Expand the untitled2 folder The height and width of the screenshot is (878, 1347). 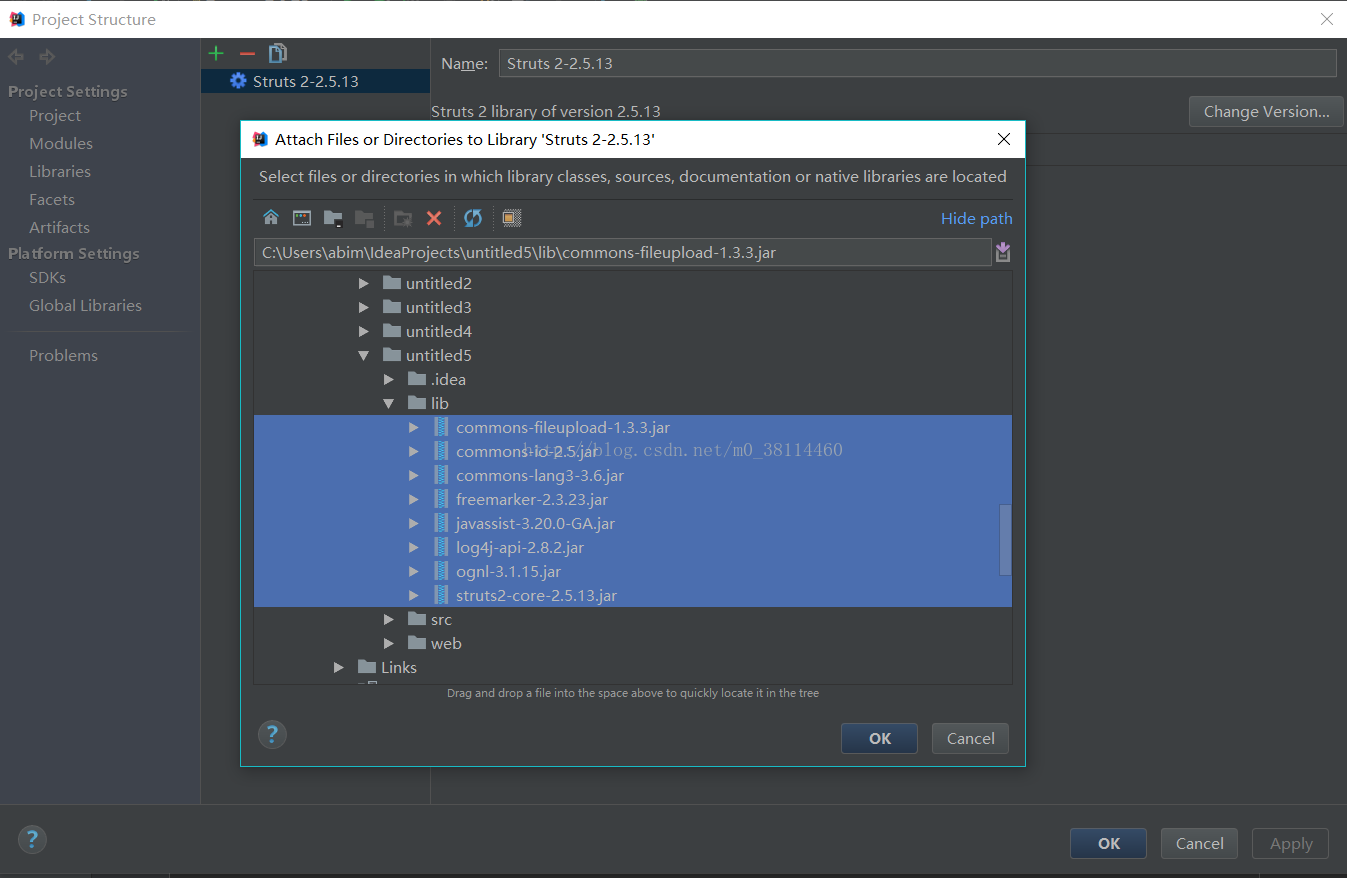point(364,283)
